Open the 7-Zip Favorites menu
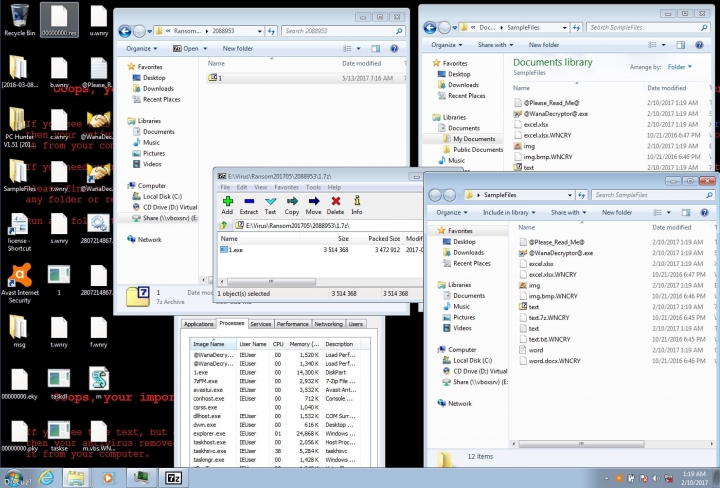Image resolution: width=720 pixels, height=488 pixels. point(287,187)
